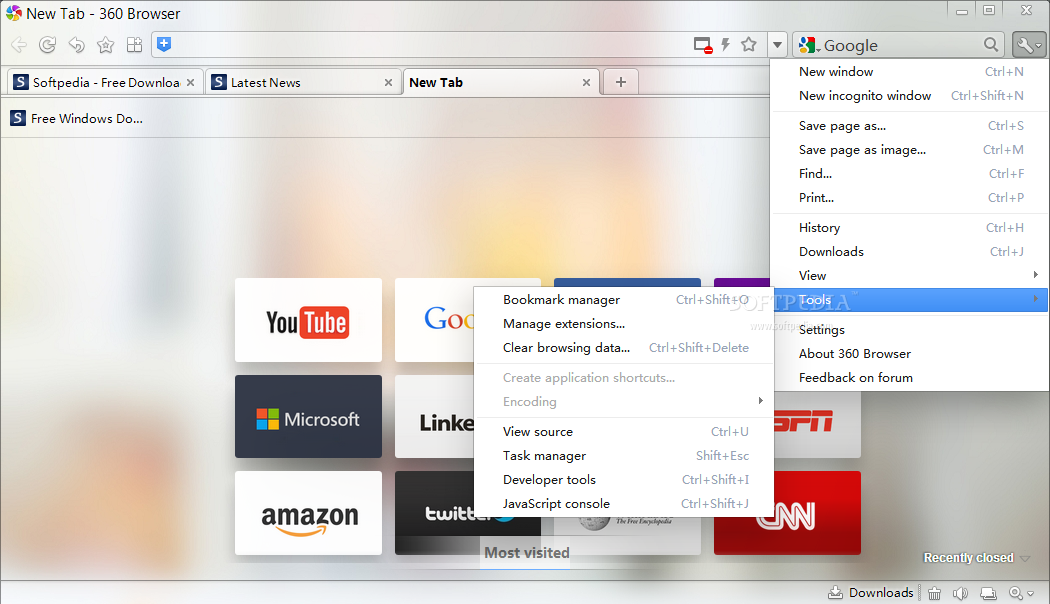Open Downloads in the status bar
This screenshot has width=1050, height=604.
871,593
